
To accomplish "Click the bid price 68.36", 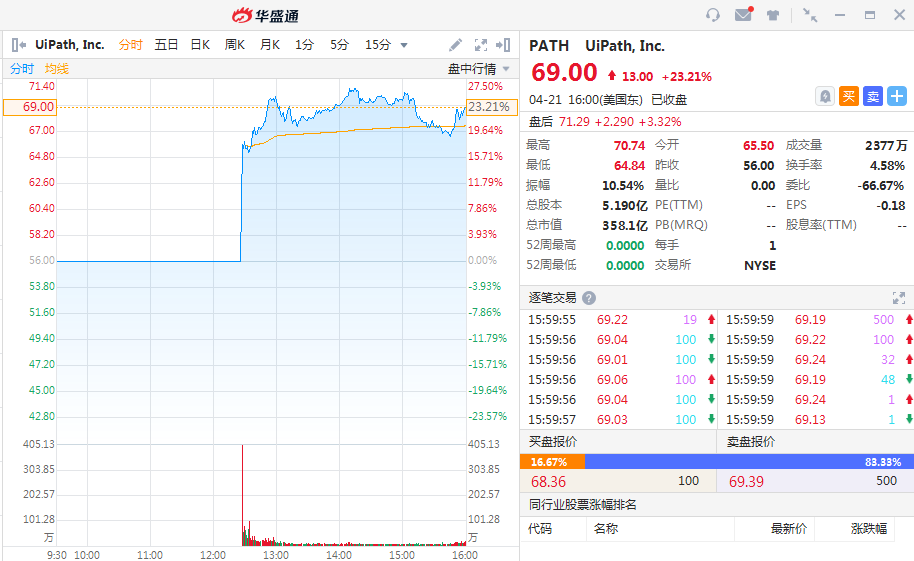I will [x=549, y=482].
